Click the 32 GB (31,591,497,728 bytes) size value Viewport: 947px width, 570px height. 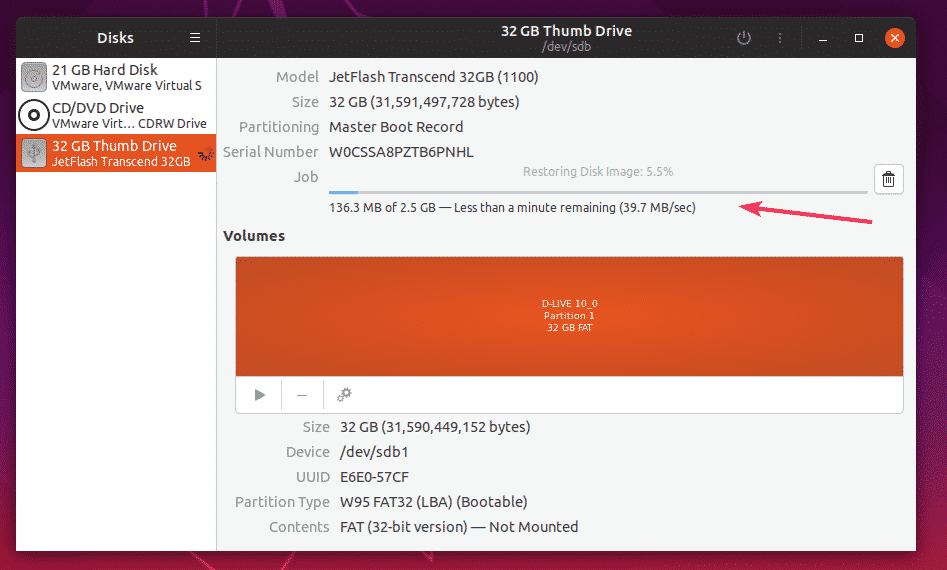[x=424, y=102]
